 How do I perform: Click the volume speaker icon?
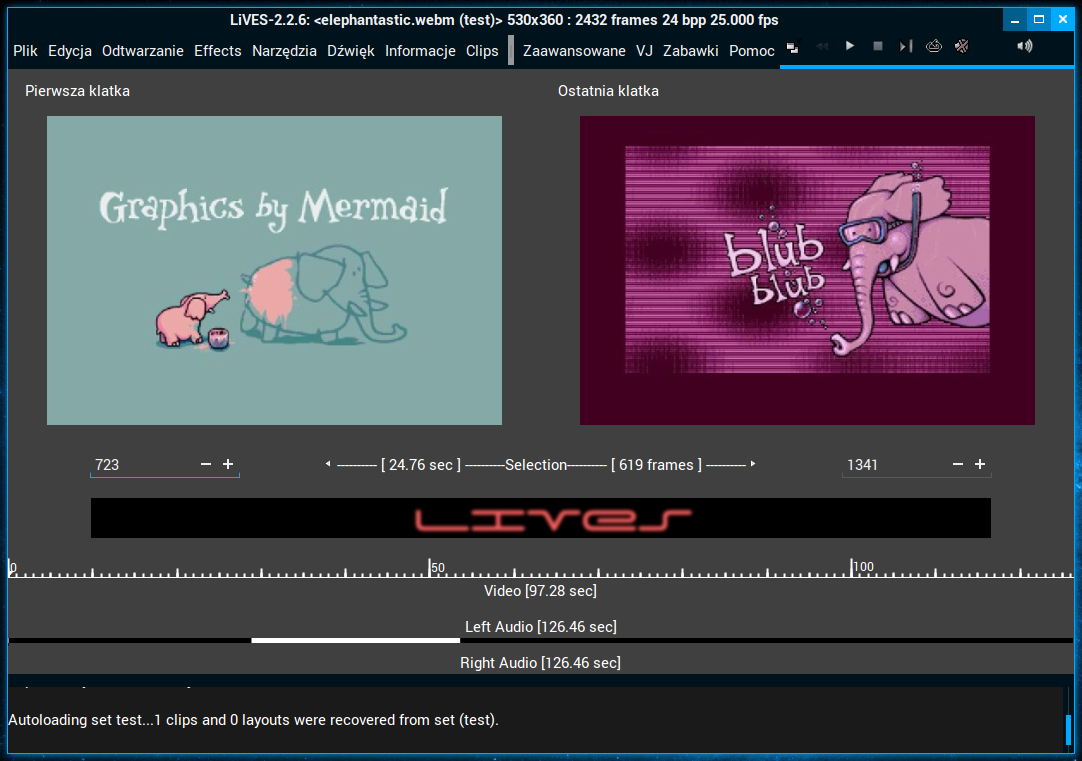coord(1025,46)
